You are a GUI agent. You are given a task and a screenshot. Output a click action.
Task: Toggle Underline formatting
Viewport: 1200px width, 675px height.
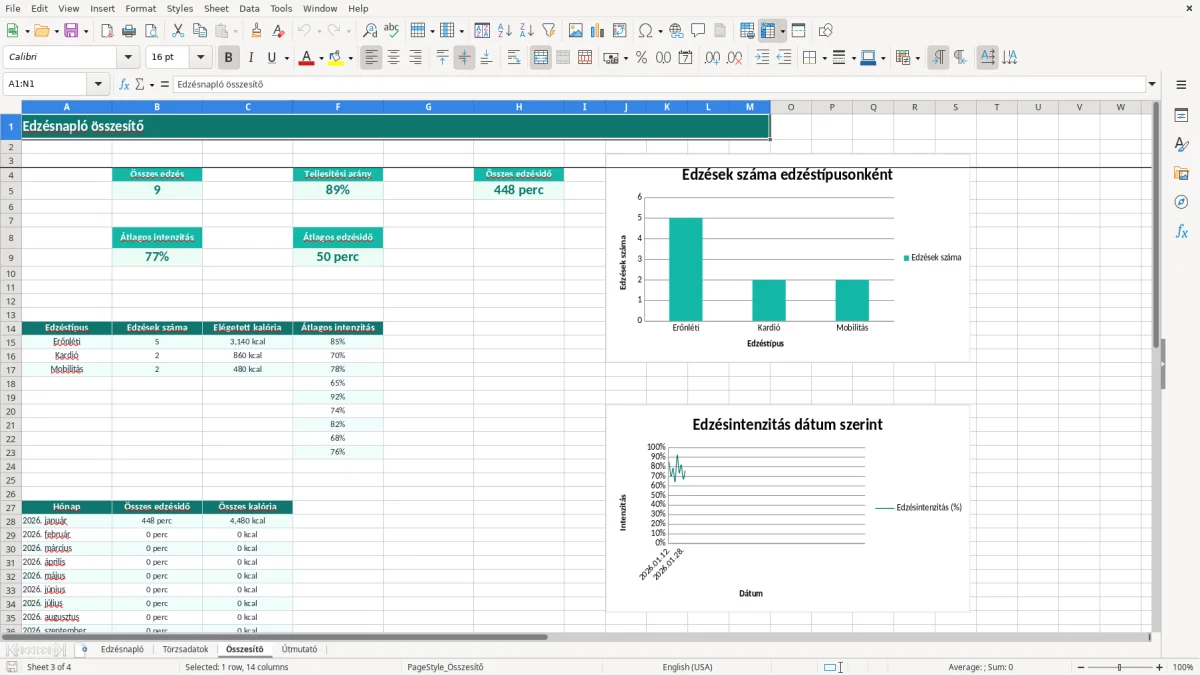[x=272, y=58]
